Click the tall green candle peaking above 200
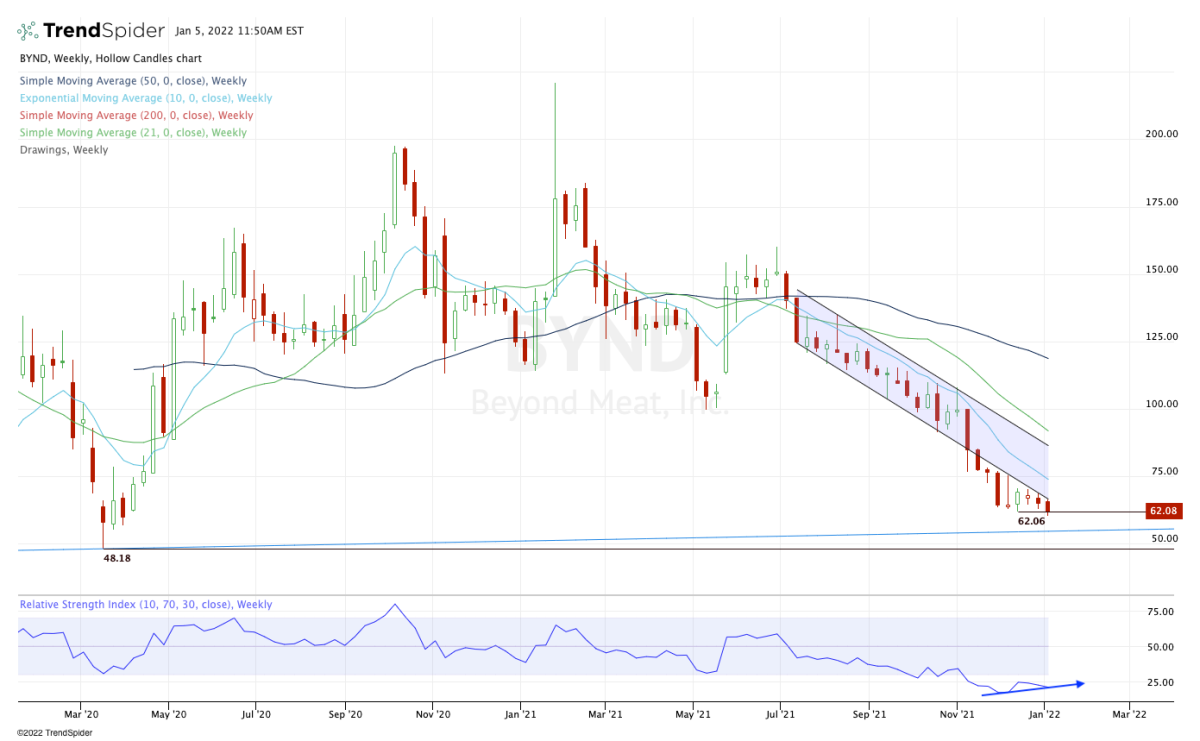The image size is (1200, 741). 555,189
